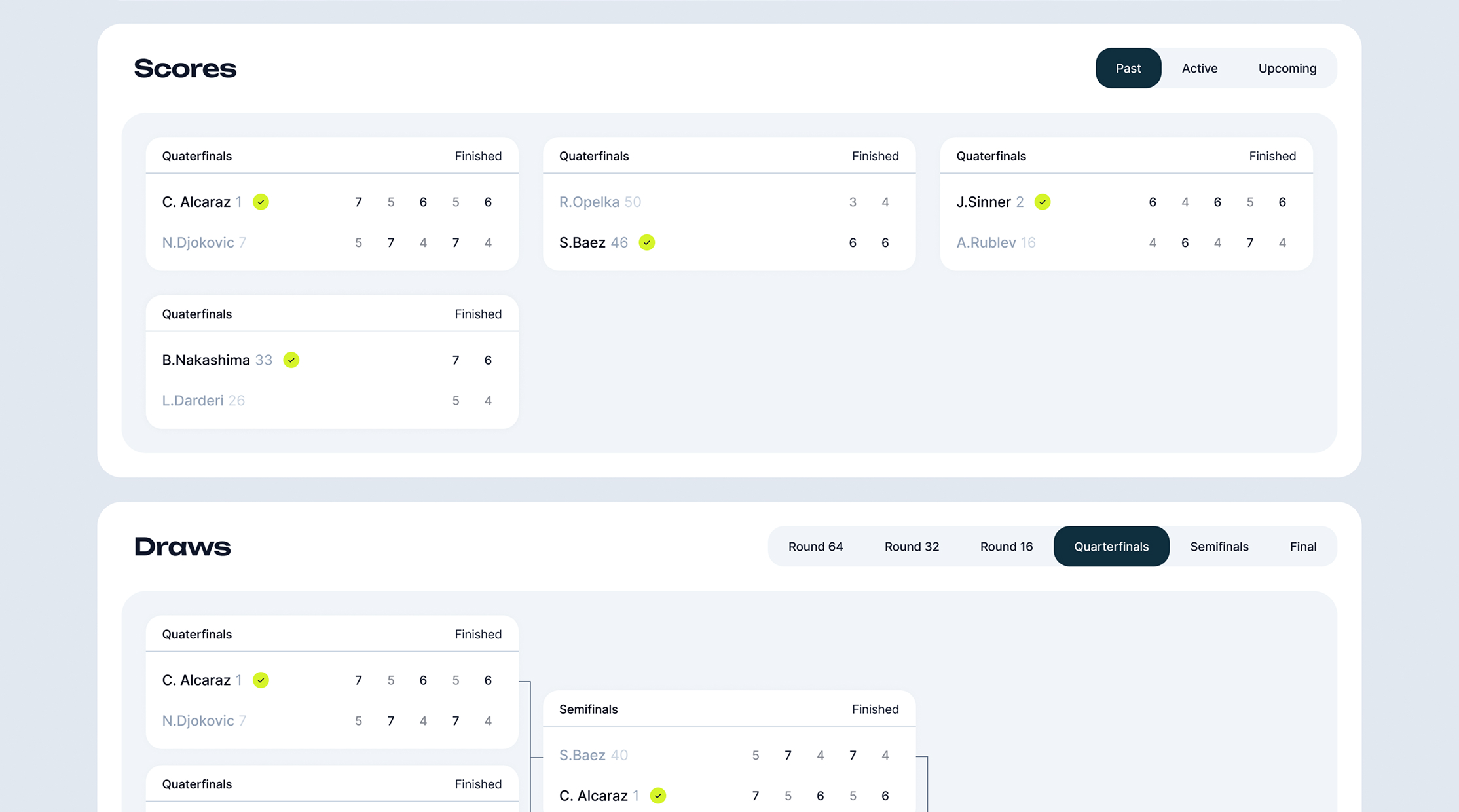Open the Final draw tab
The image size is (1459, 812).
click(1302, 546)
